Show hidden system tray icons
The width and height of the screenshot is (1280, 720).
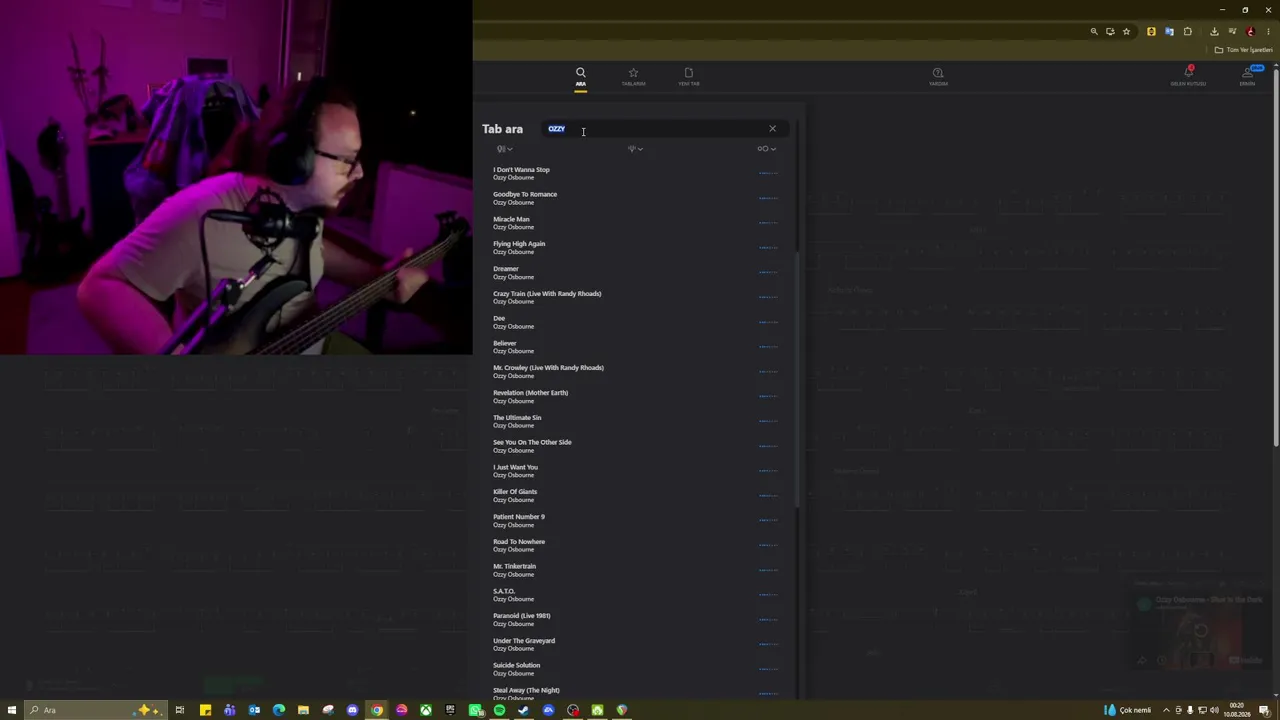pyautogui.click(x=1166, y=710)
